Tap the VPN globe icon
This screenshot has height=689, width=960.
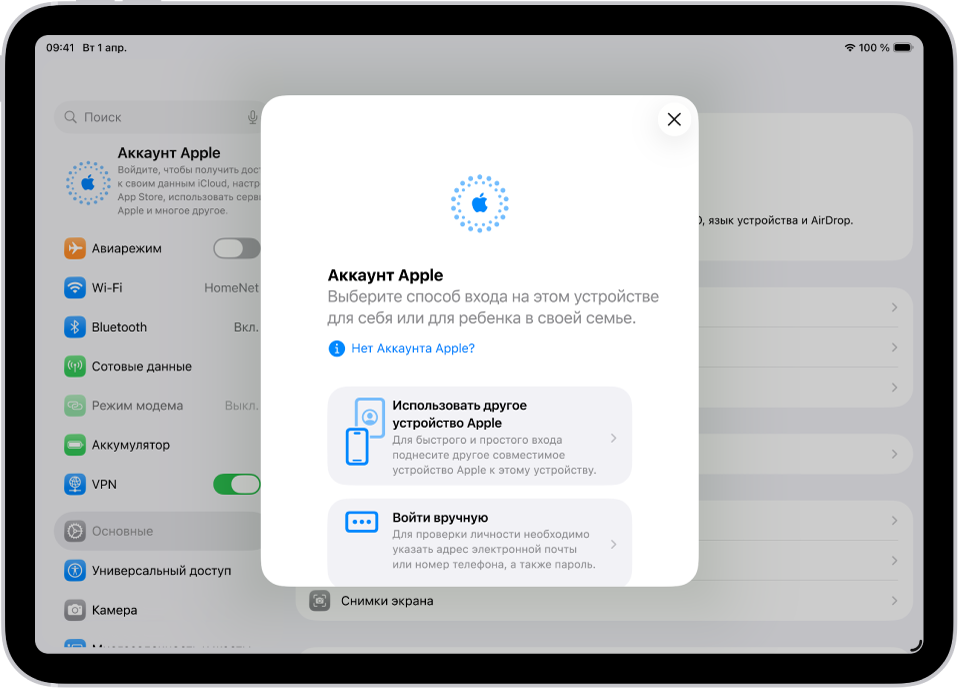75,484
